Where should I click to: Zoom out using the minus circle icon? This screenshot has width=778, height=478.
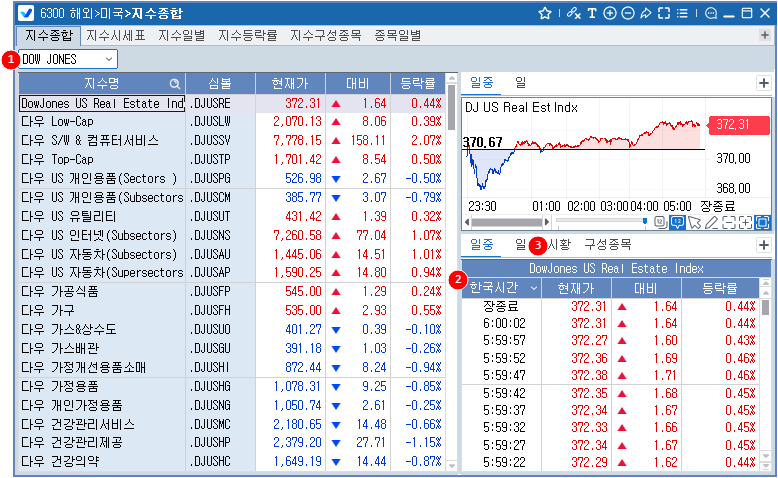pyautogui.click(x=627, y=14)
